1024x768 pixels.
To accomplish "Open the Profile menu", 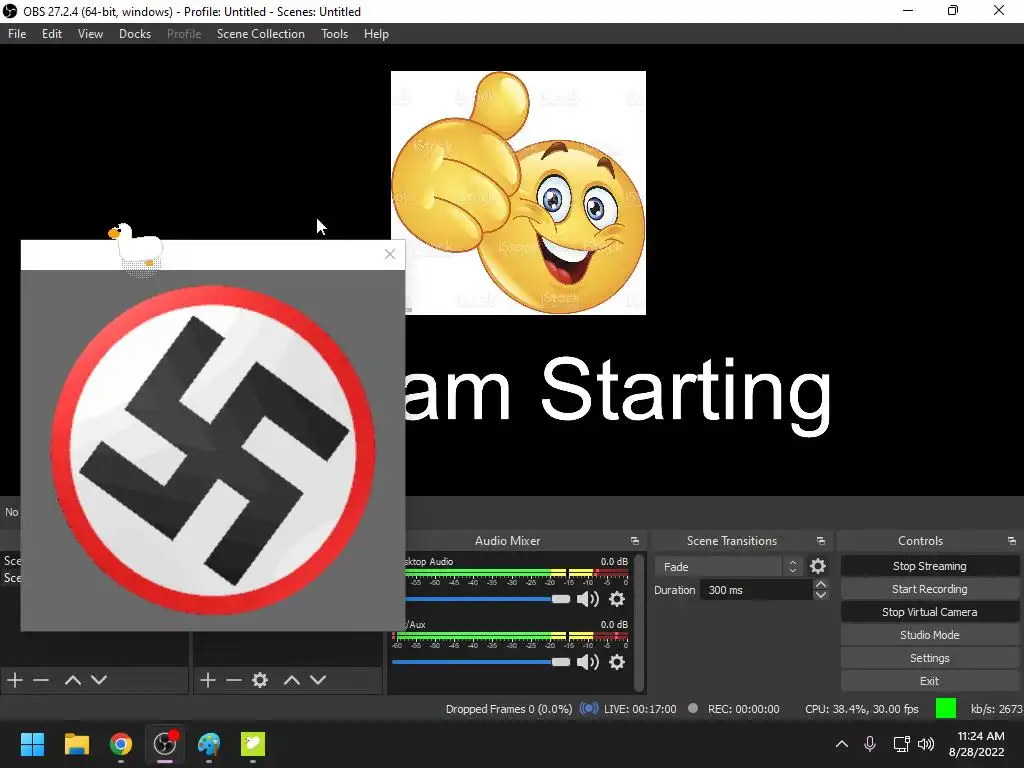I will 184,34.
